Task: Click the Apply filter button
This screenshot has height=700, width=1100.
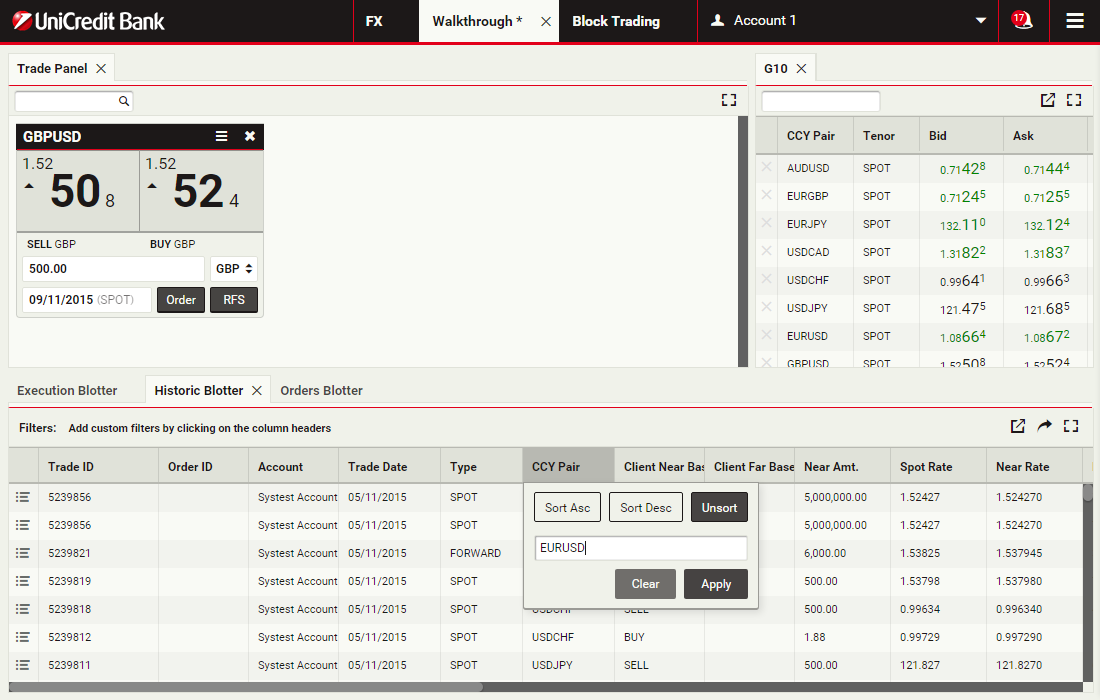Action: tap(715, 584)
